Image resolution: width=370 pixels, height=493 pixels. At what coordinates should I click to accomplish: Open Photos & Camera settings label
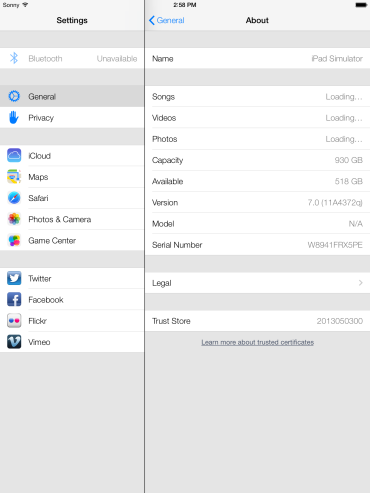(x=60, y=219)
